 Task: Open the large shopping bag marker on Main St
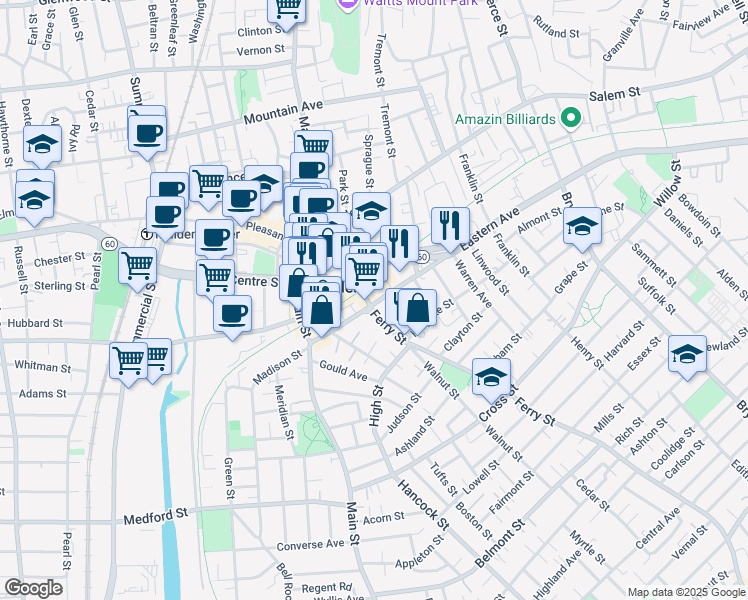322,313
